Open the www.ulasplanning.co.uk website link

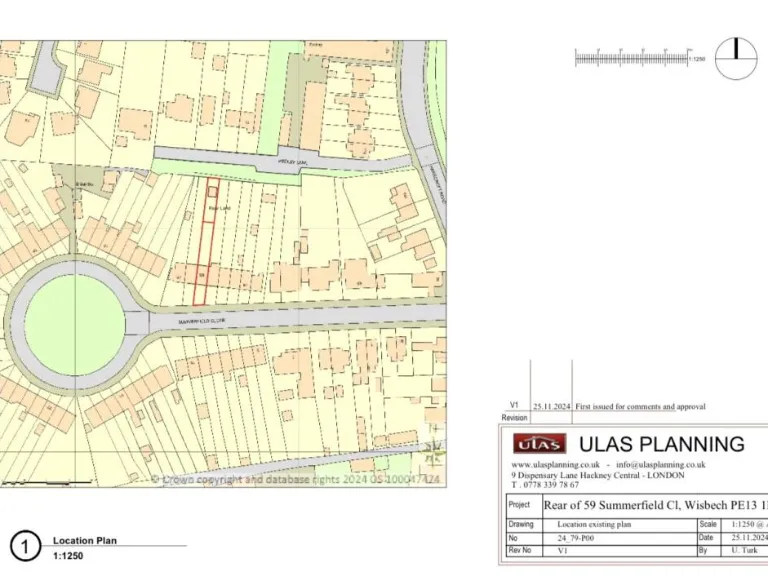click(x=555, y=464)
